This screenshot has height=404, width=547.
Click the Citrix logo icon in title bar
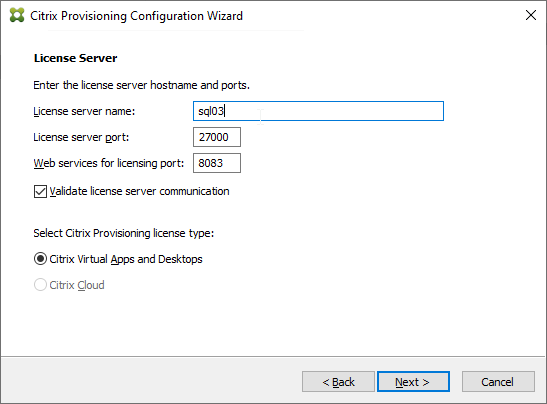click(x=17, y=15)
